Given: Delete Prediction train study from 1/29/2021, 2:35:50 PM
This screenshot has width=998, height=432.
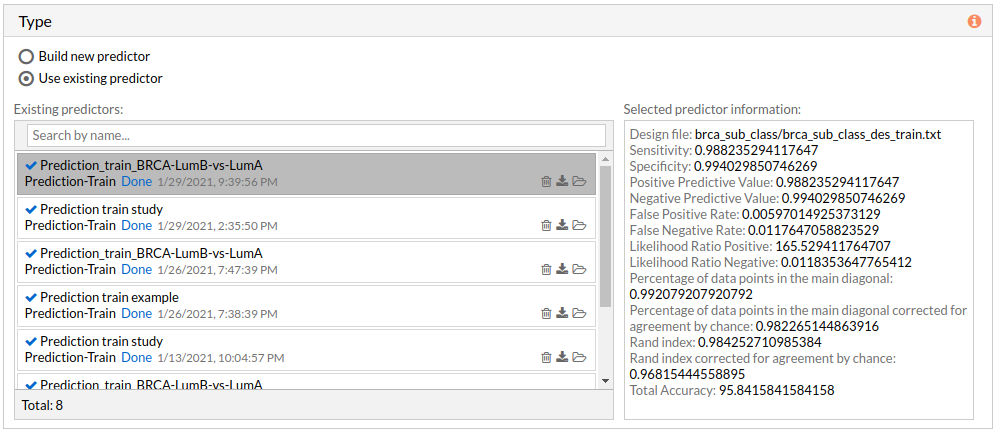Looking at the screenshot, I should click(x=546, y=225).
